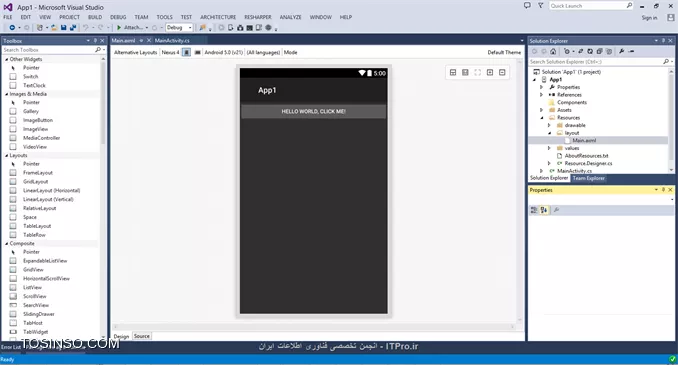
Task: Click the Preview Selected Items icon
Action: point(631,51)
